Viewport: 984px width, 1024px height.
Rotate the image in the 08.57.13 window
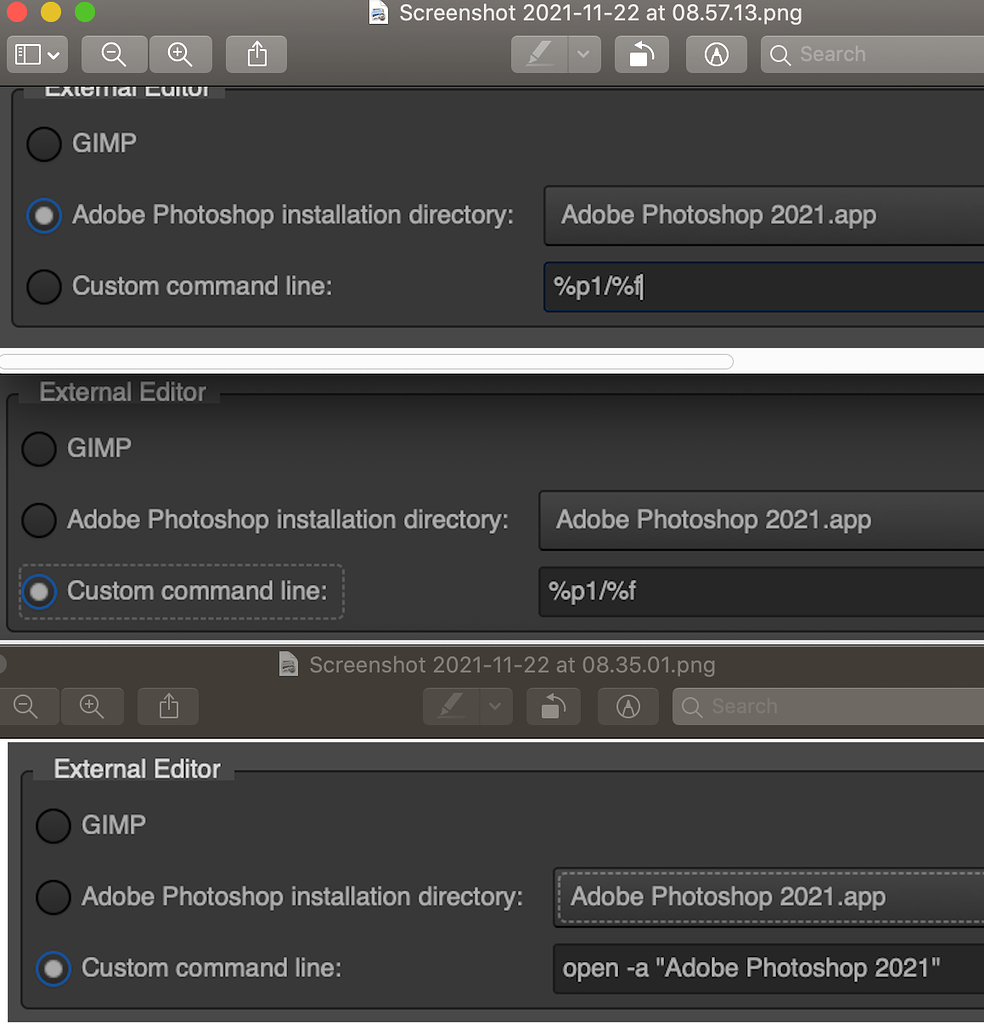pos(641,54)
